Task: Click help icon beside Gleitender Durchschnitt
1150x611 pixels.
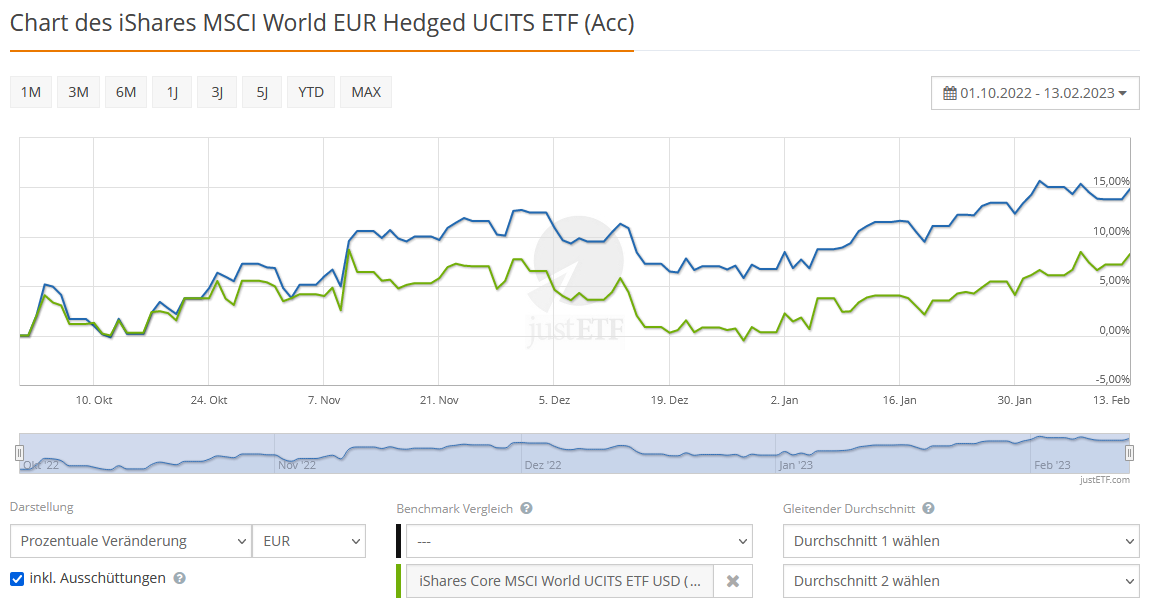Action: (x=928, y=508)
